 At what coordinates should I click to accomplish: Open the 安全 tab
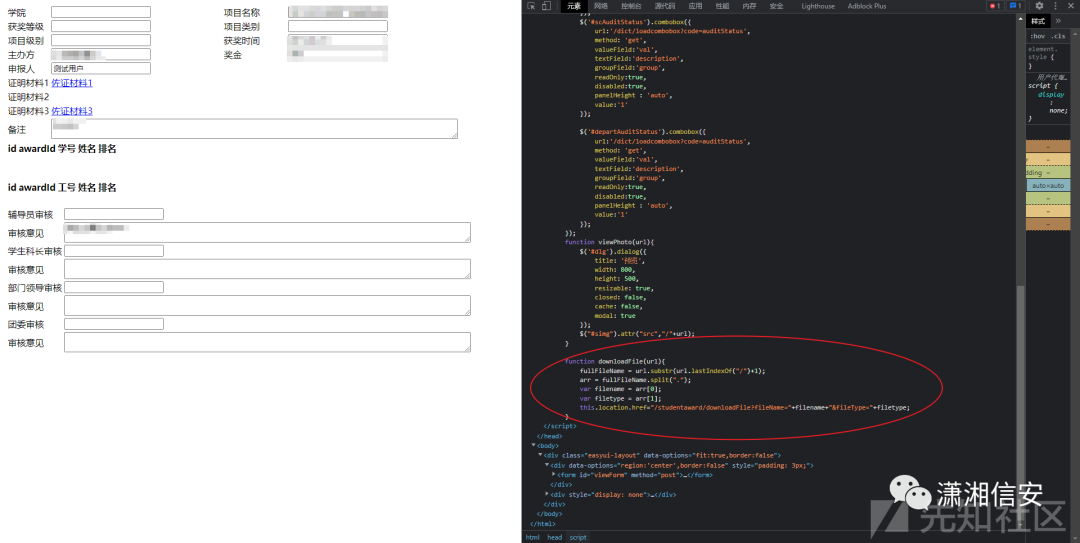click(776, 6)
